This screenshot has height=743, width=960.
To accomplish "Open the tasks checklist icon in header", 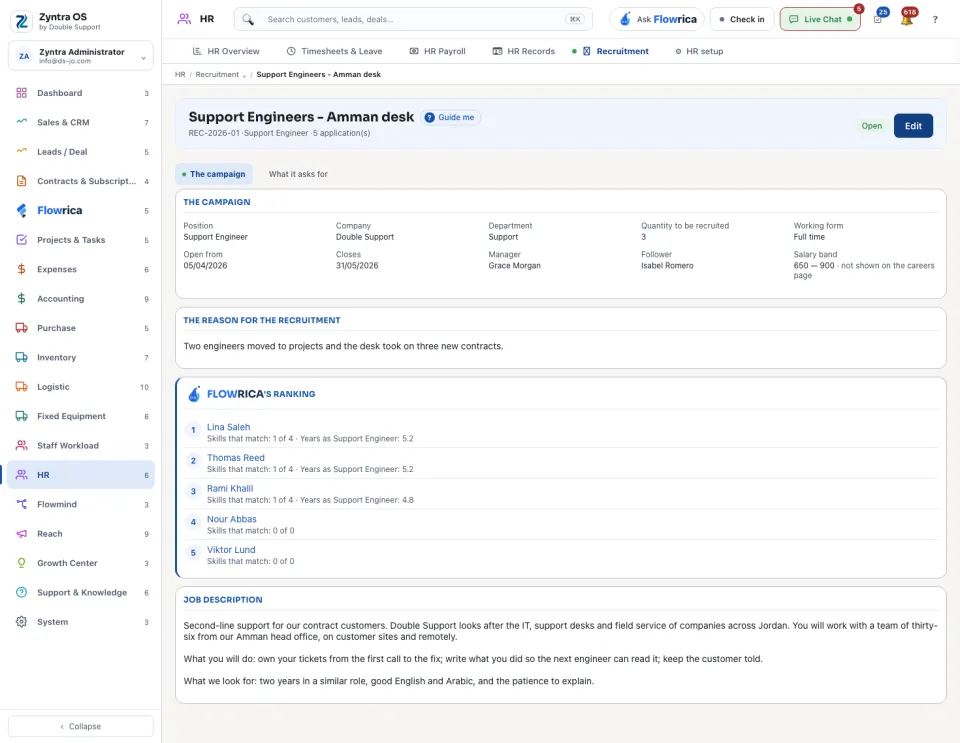I will pyautogui.click(x=878, y=20).
